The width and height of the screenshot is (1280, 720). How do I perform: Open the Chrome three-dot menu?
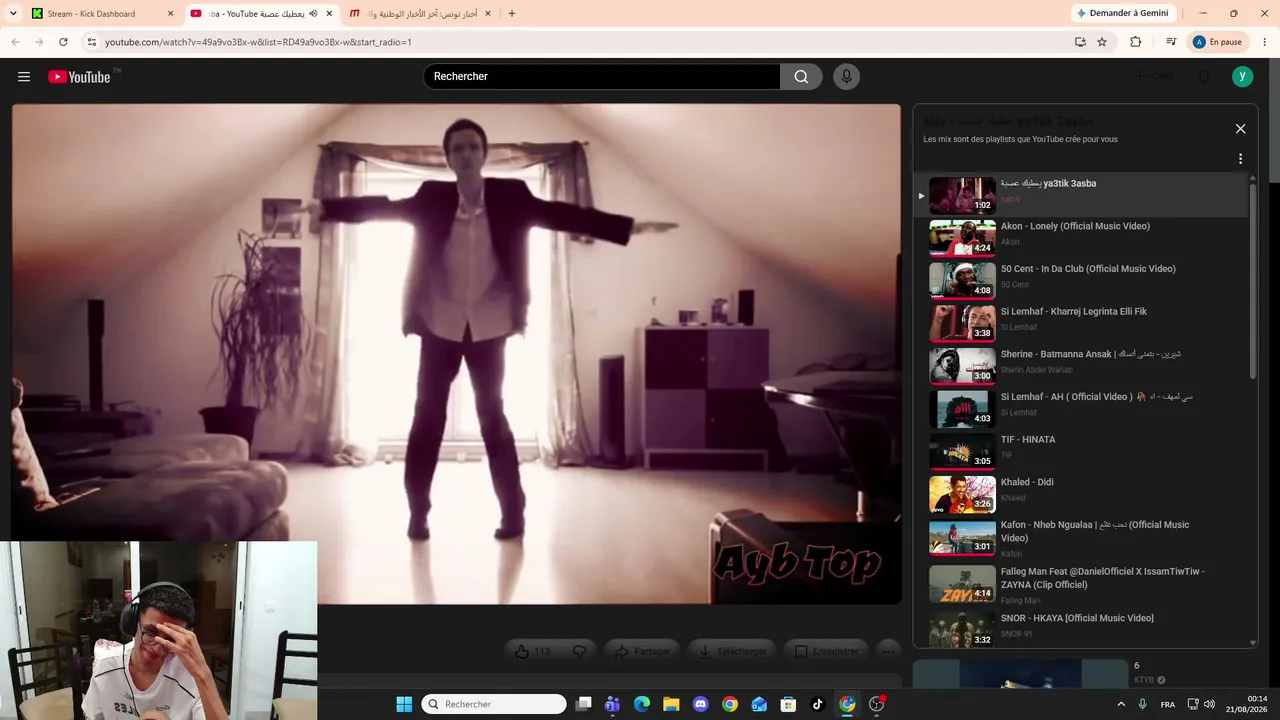coord(1265,42)
